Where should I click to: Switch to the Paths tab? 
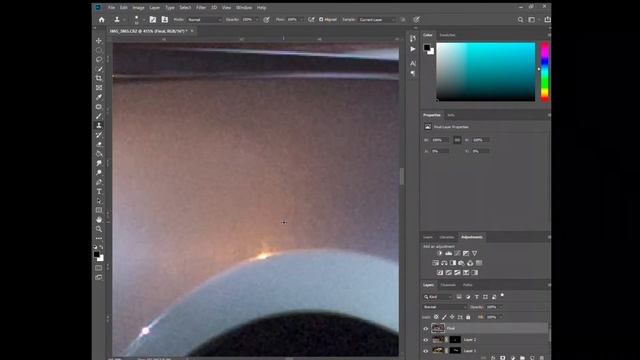pos(468,285)
